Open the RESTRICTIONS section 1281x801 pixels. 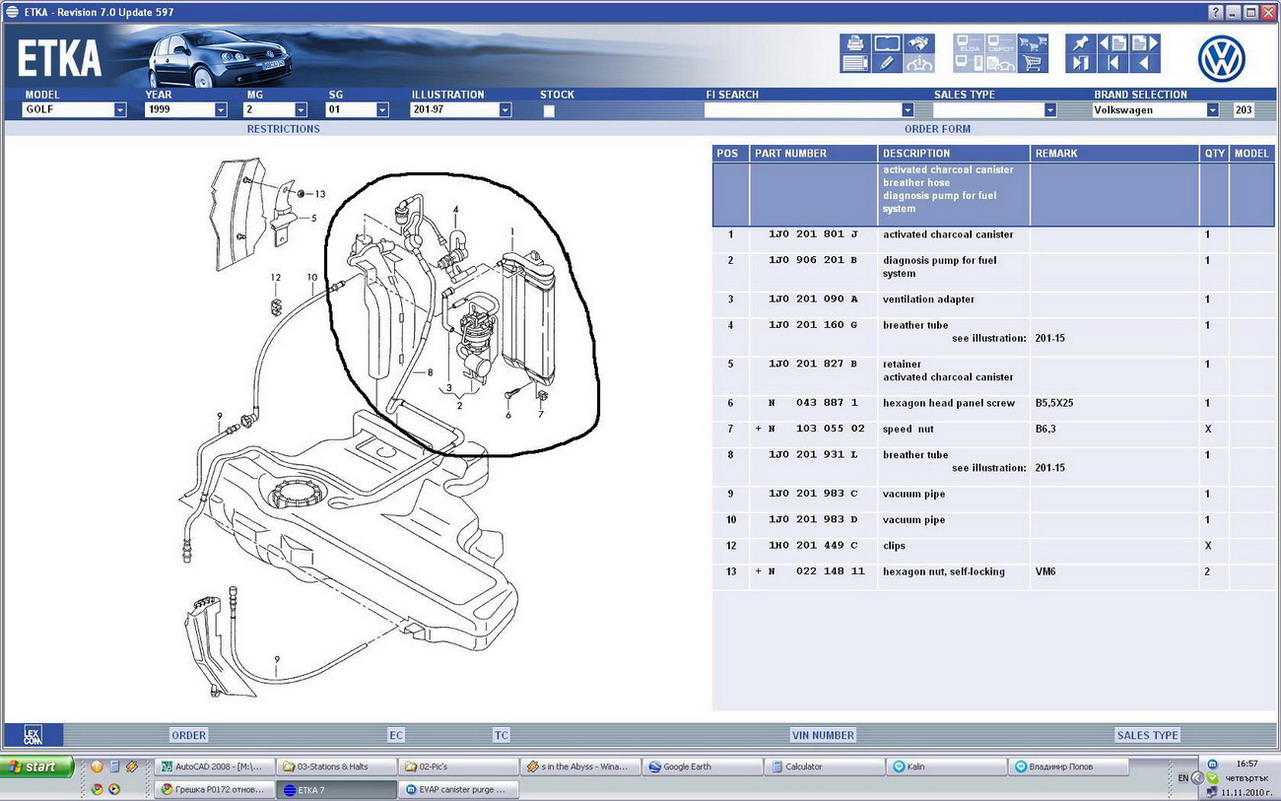tap(283, 129)
